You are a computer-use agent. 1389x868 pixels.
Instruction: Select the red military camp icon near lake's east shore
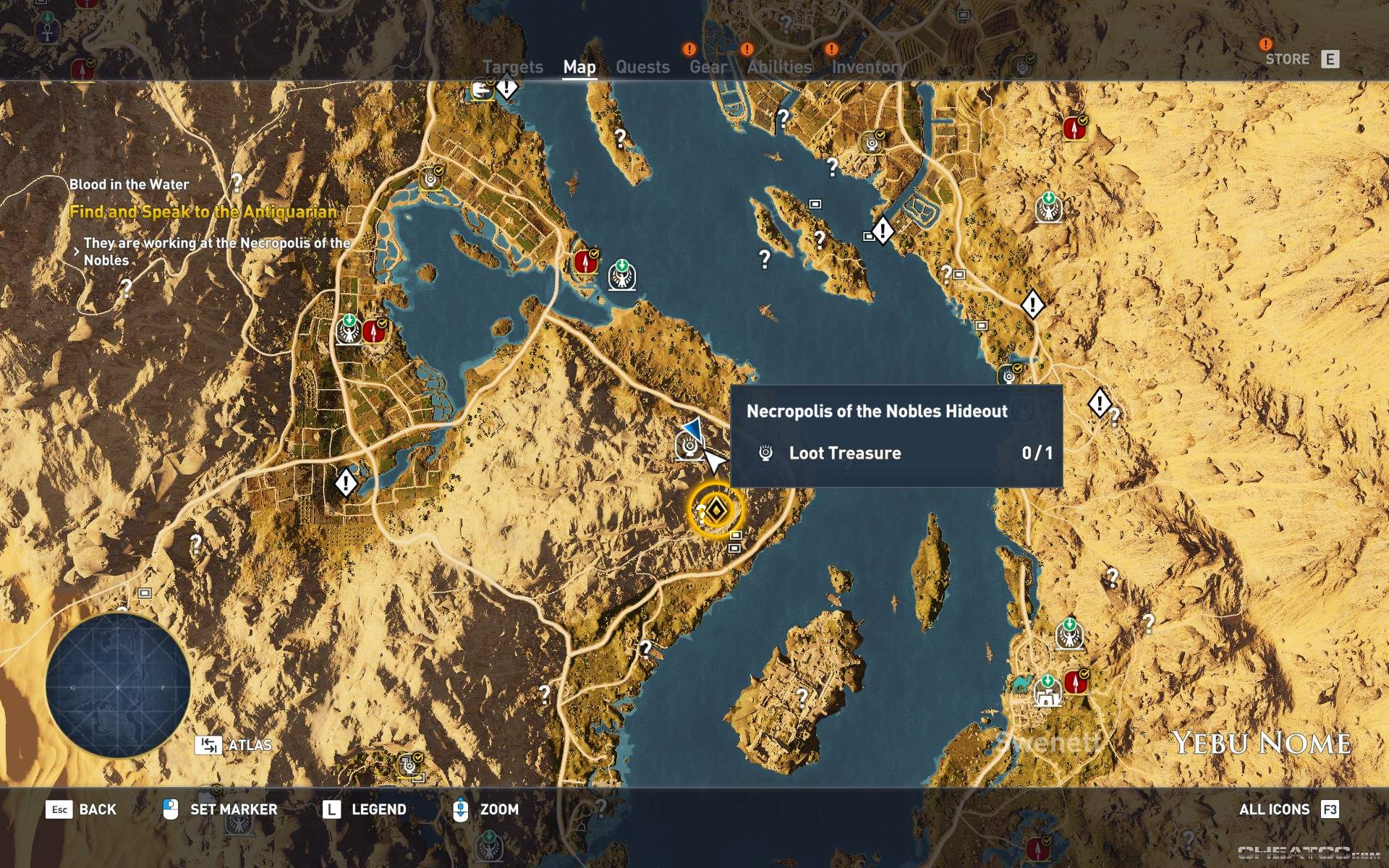tap(587, 261)
